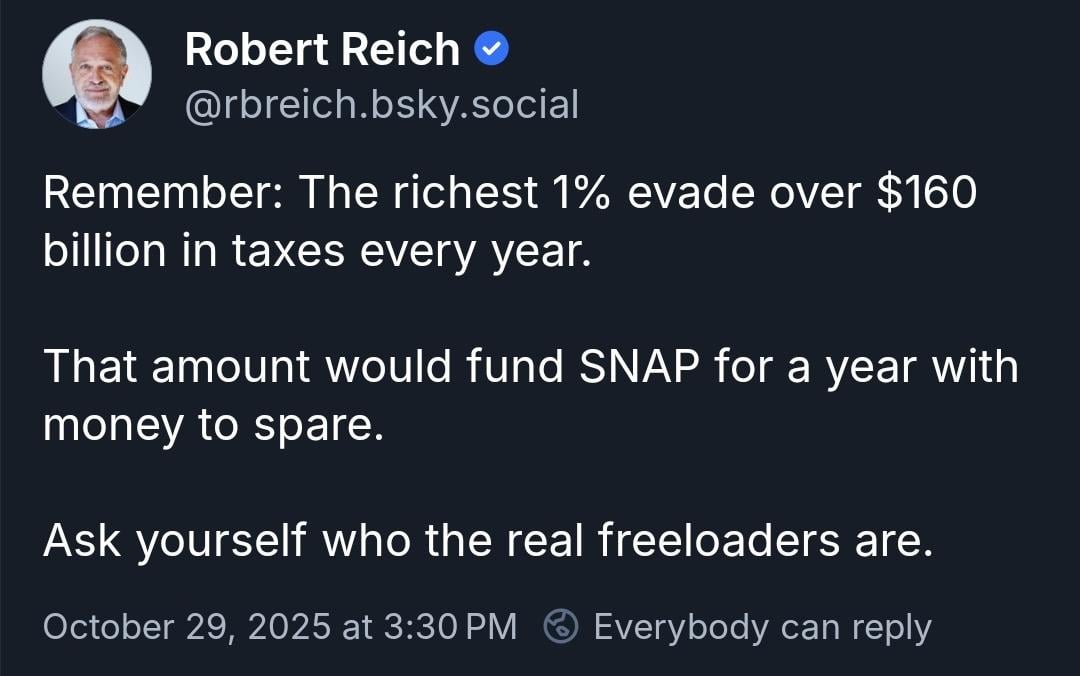This screenshot has width=1080, height=676.
Task: Open the @rbreich.bsky.social handle link
Action: point(381,103)
